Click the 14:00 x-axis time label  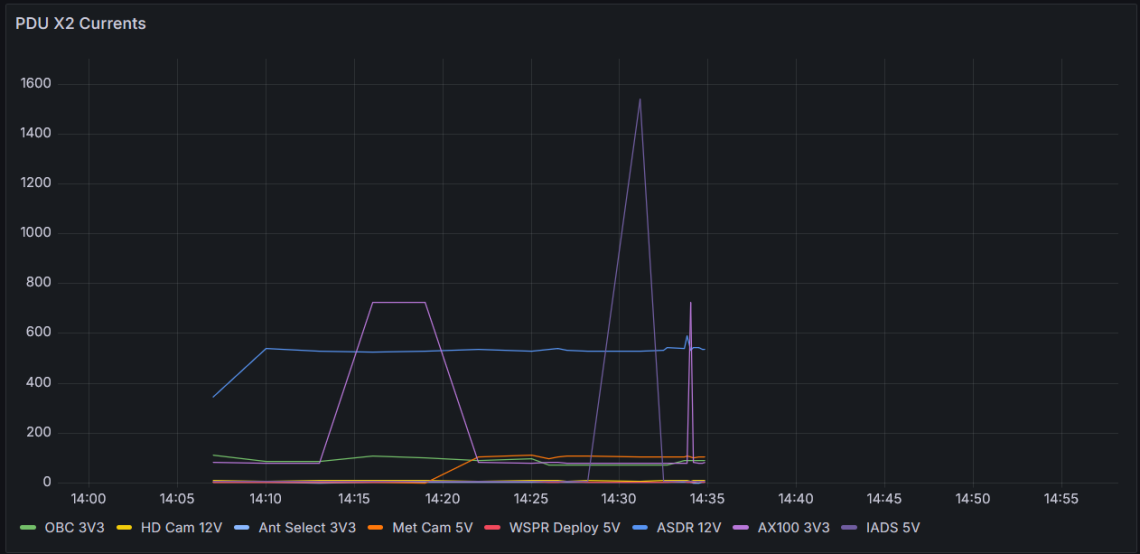pos(89,500)
